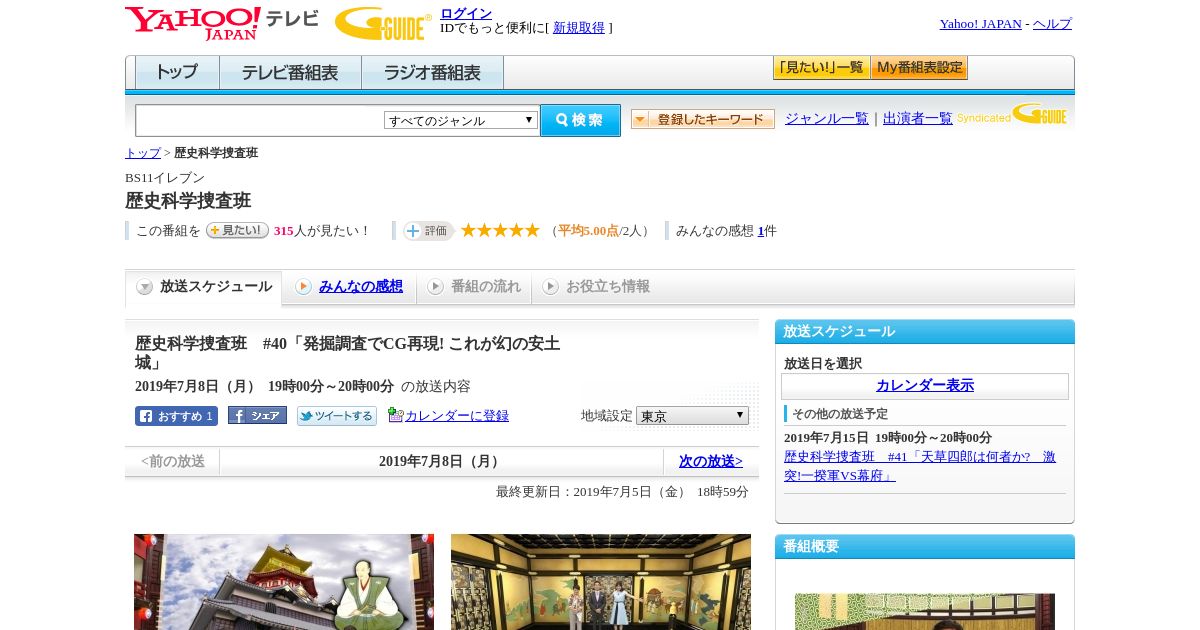Image resolution: width=1200 pixels, height=630 pixels.
Task: Switch to みんなの感想 tab
Action: [x=361, y=287]
